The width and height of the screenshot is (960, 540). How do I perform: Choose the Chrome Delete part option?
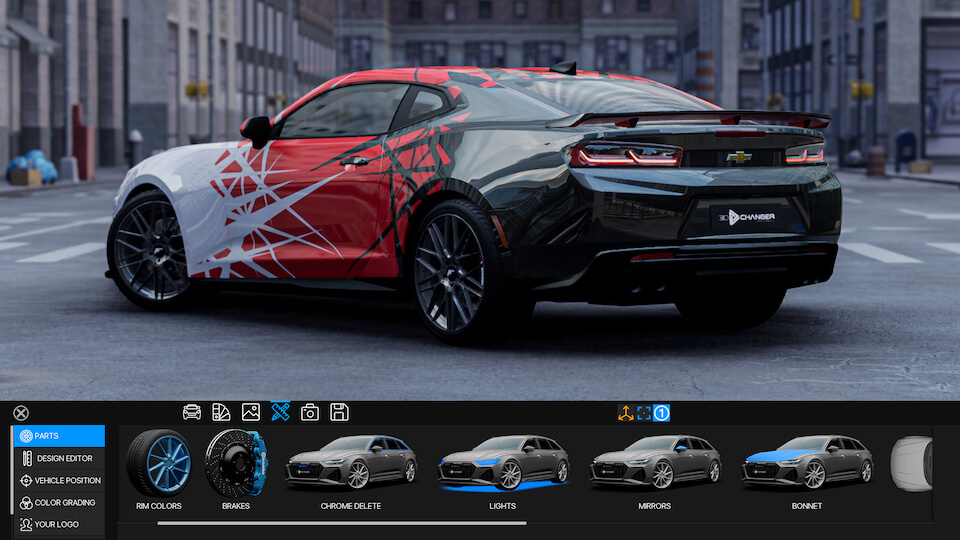(x=350, y=463)
